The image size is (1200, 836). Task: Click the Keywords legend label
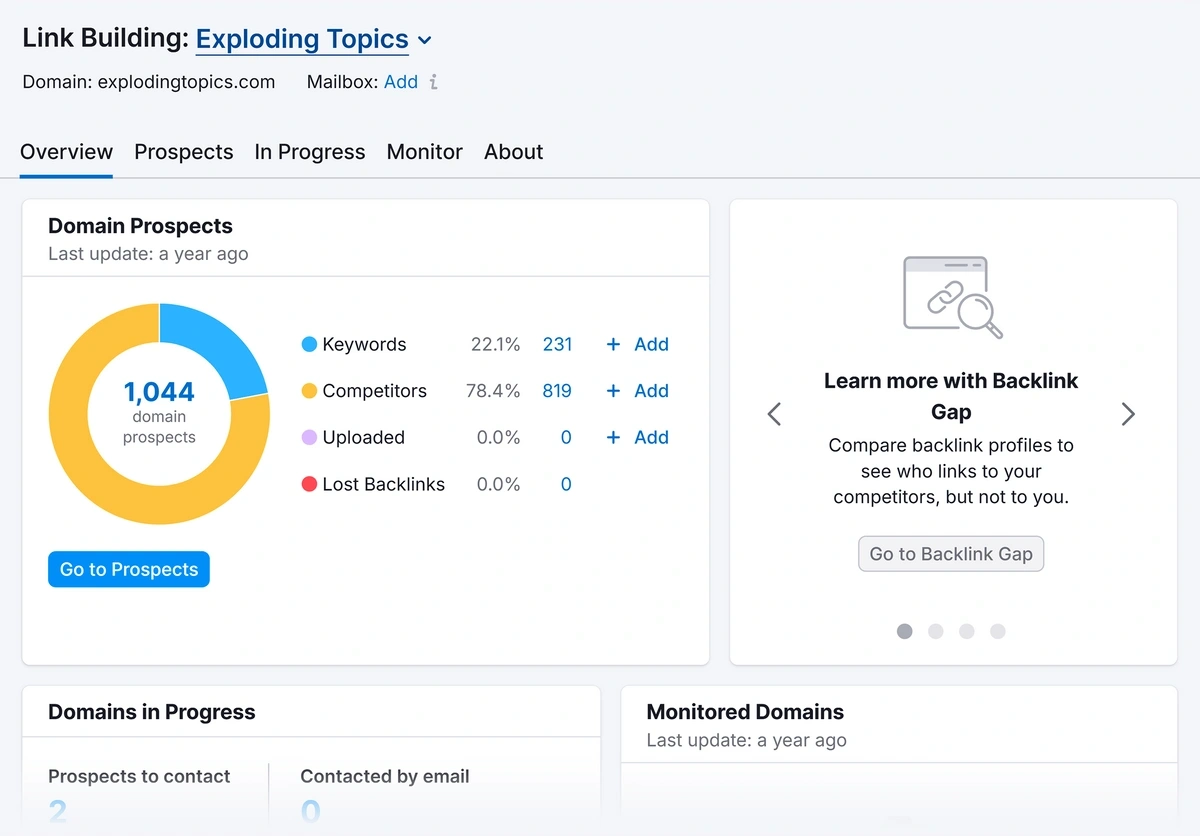click(364, 344)
